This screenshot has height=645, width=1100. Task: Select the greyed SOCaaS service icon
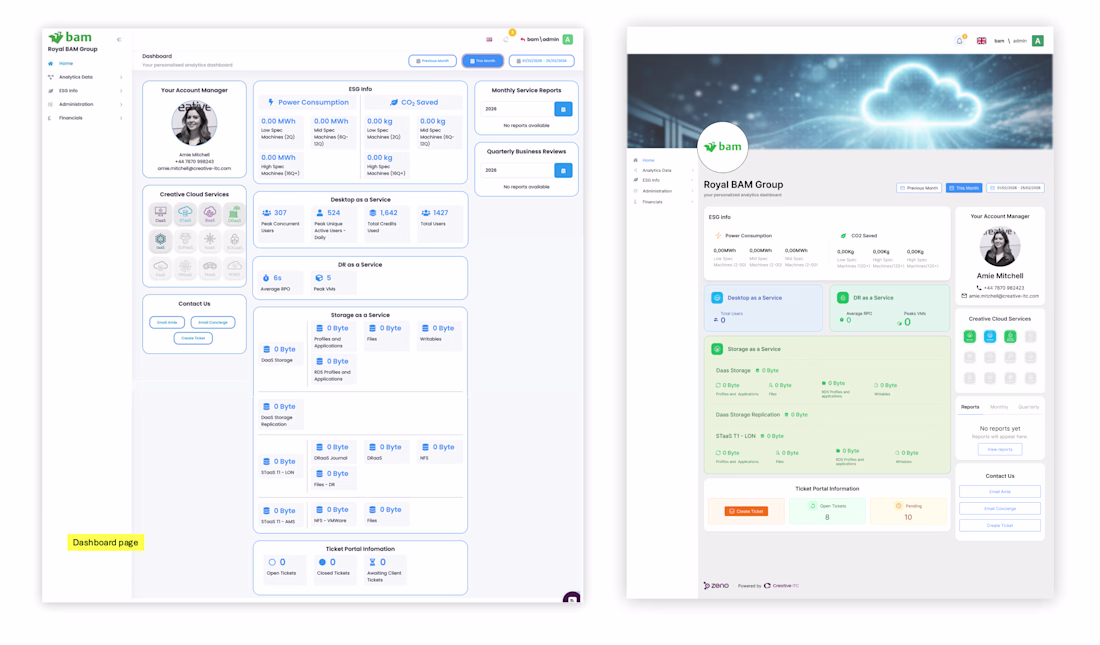pyautogui.click(x=234, y=241)
